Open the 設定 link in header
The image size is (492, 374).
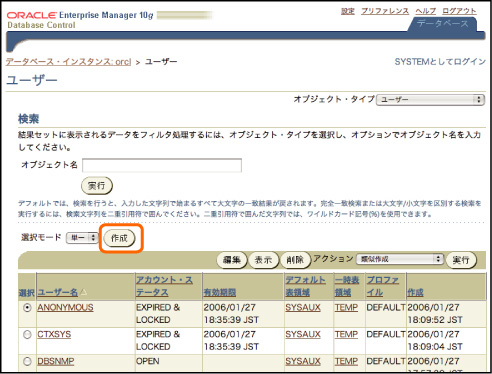(x=348, y=11)
